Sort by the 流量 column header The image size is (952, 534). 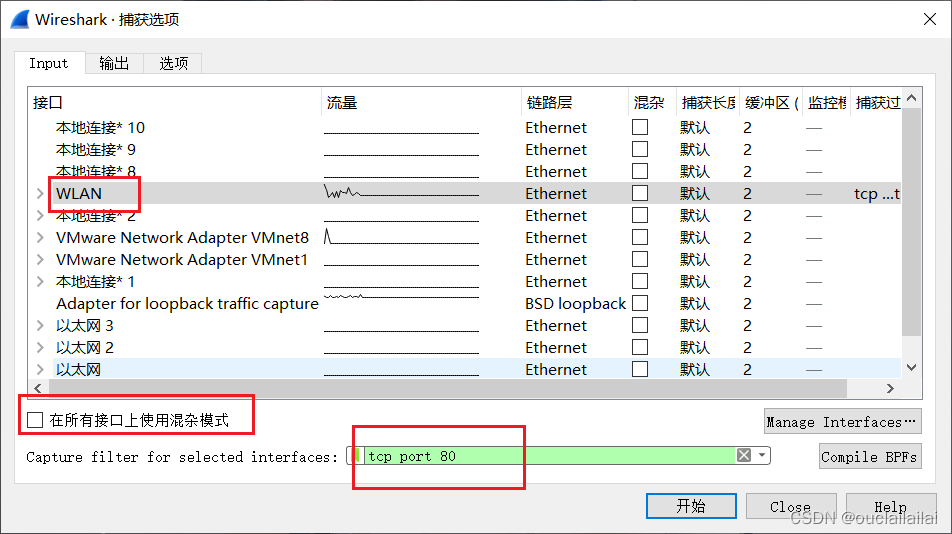421,103
